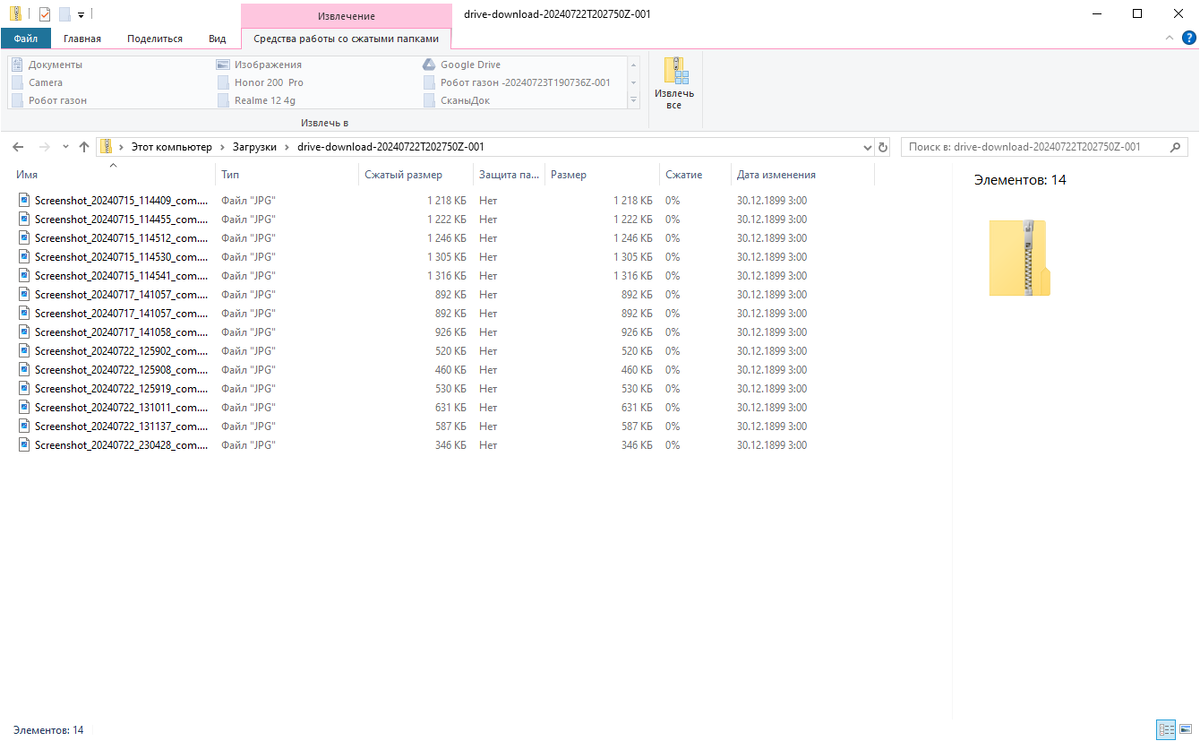Screen dimensions: 1200x741
Task: Go back with the Back arrow
Action: pos(18,147)
